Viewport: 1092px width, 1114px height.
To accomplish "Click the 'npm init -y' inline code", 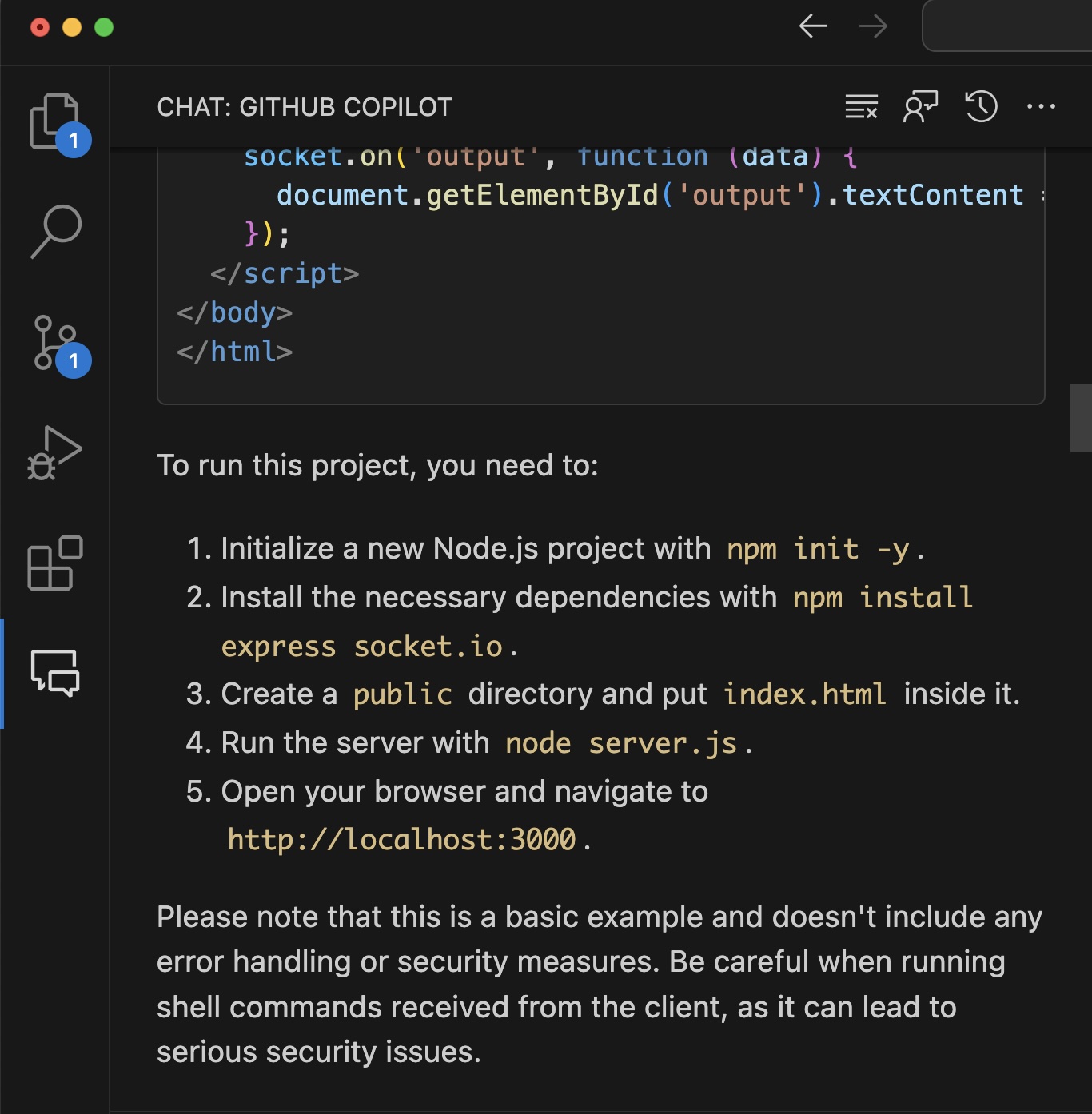I will (x=818, y=549).
